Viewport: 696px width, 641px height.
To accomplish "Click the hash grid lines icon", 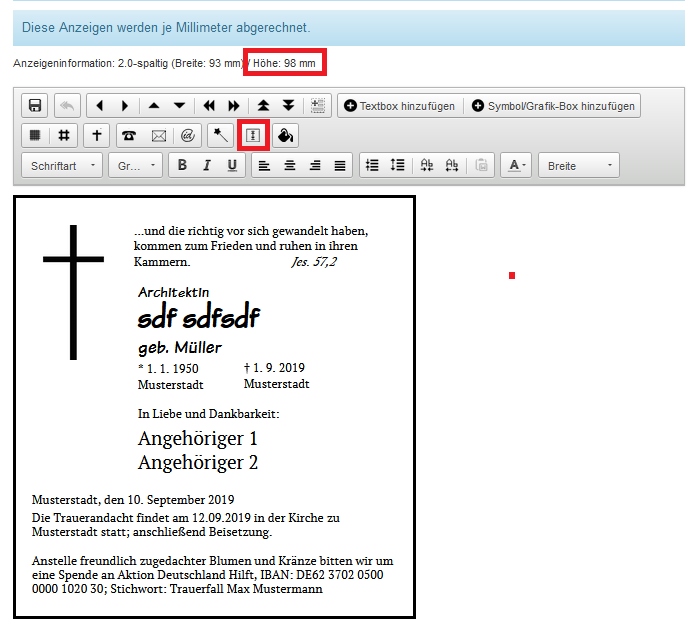I will 64,135.
